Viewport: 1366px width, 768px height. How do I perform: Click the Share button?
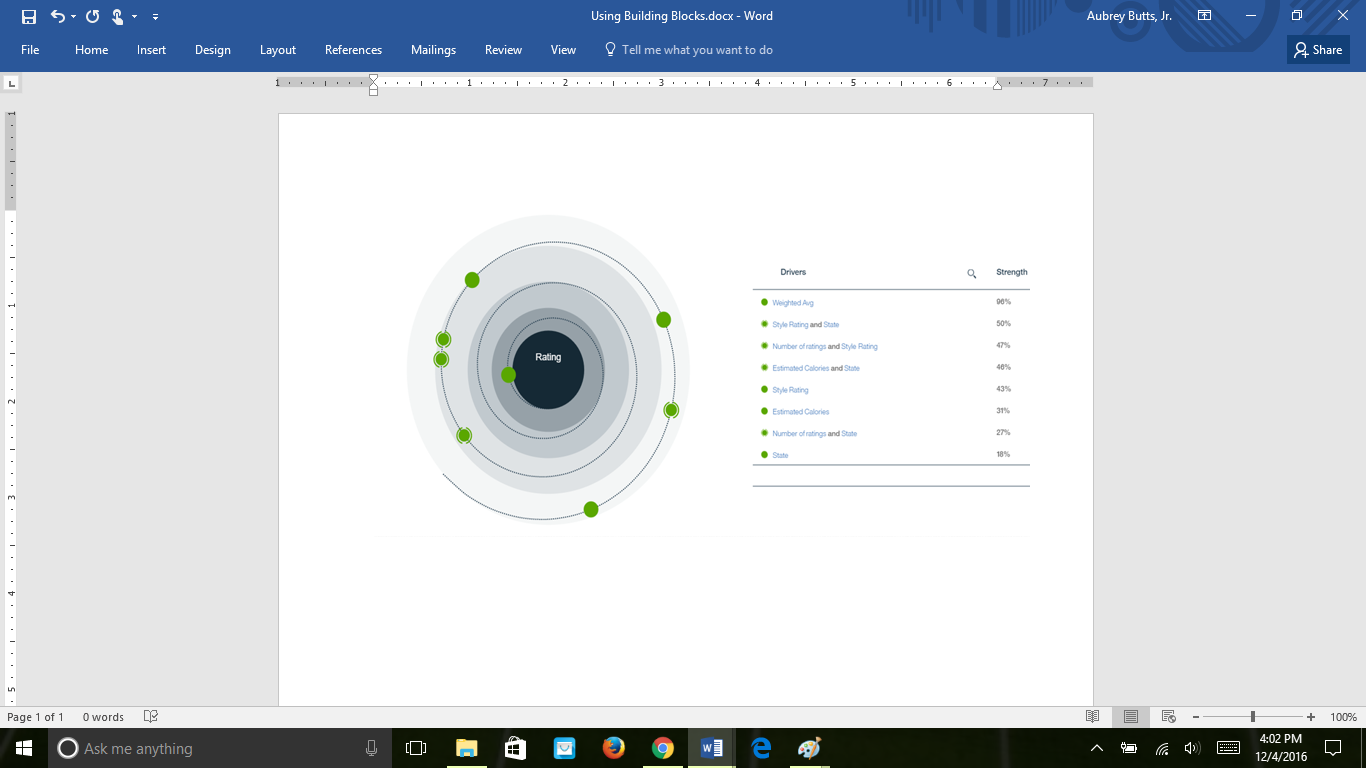1318,50
